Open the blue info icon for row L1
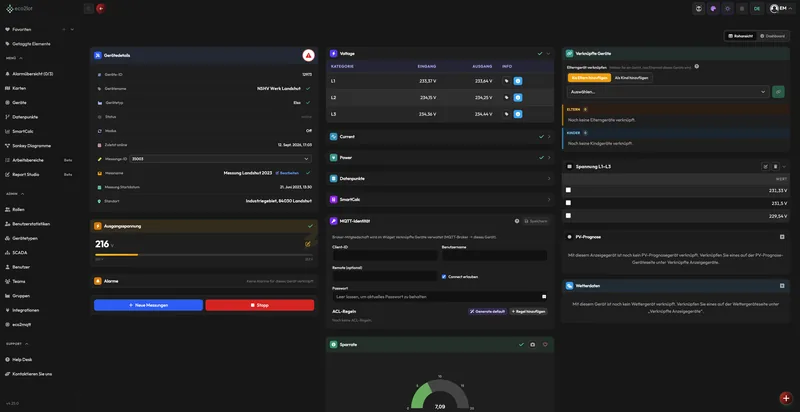Image resolution: width=800 pixels, height=412 pixels. click(x=518, y=81)
